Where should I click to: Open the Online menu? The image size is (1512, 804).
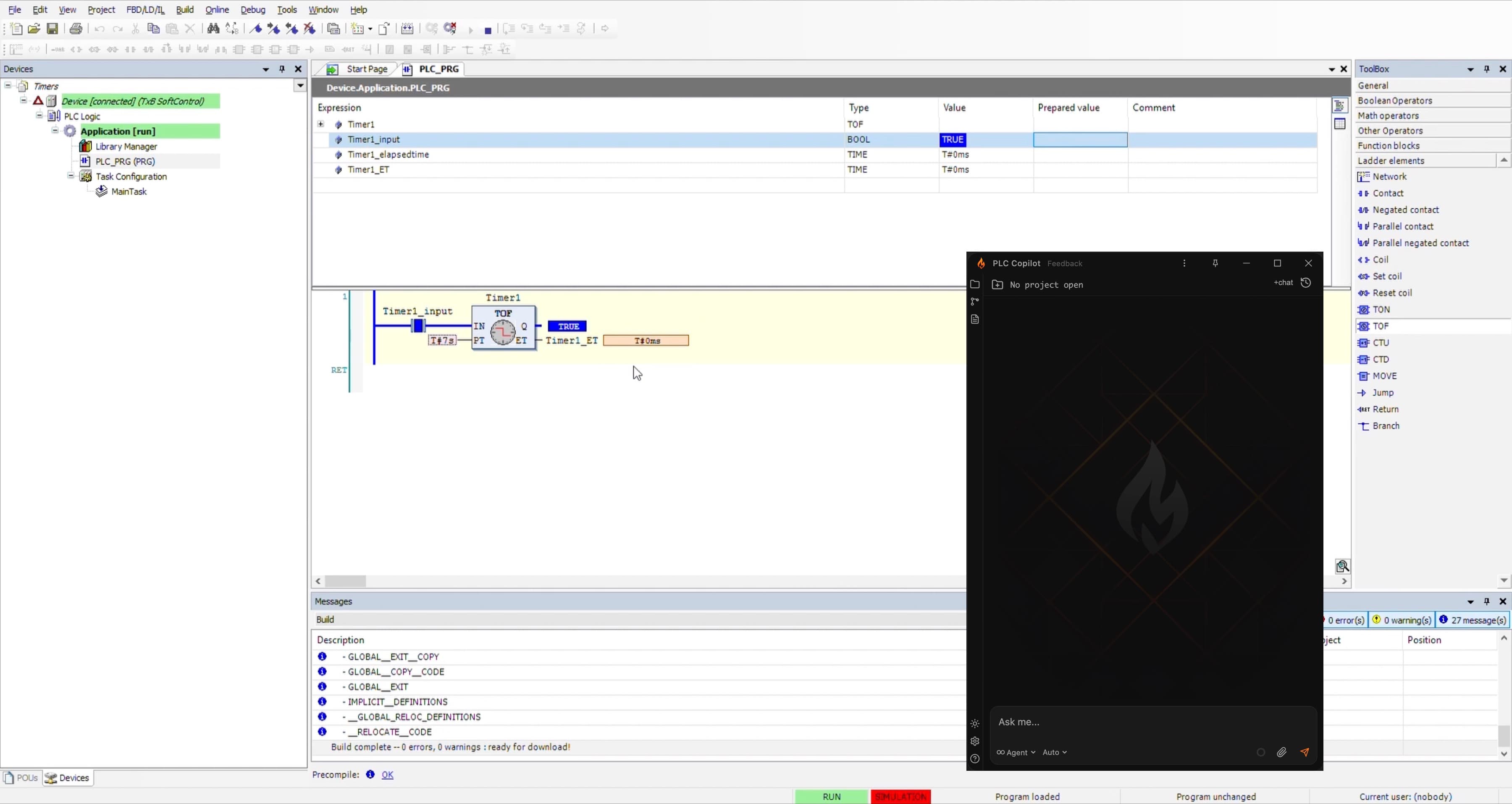coord(217,10)
